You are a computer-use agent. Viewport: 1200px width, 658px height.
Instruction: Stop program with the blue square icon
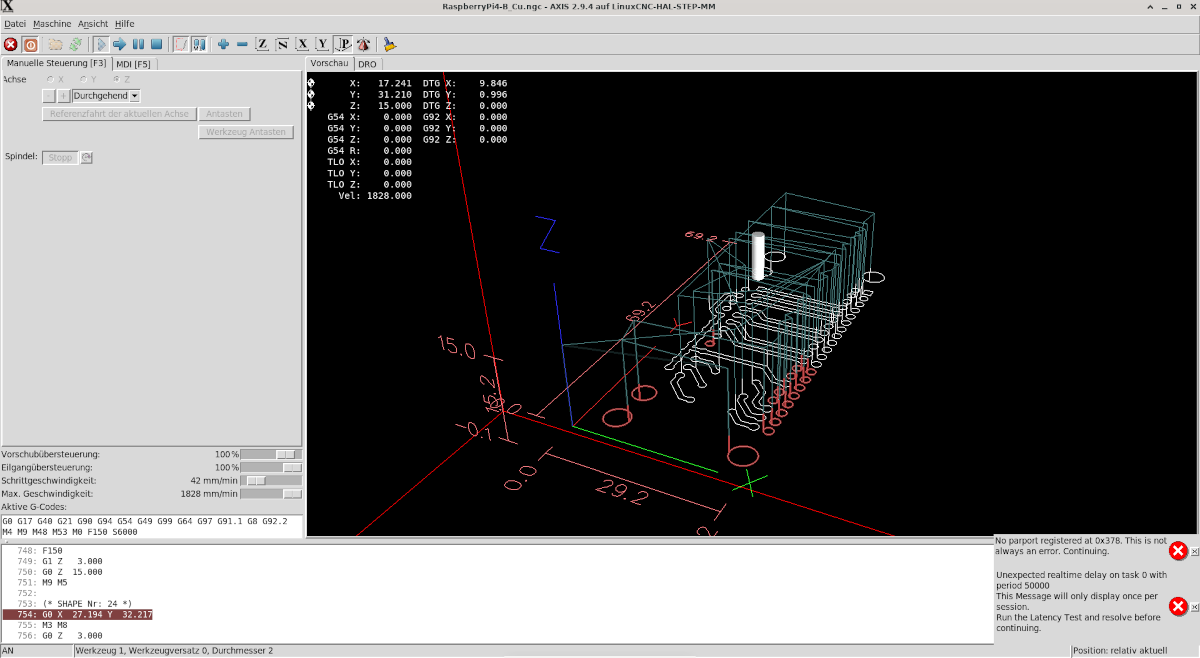click(x=157, y=44)
